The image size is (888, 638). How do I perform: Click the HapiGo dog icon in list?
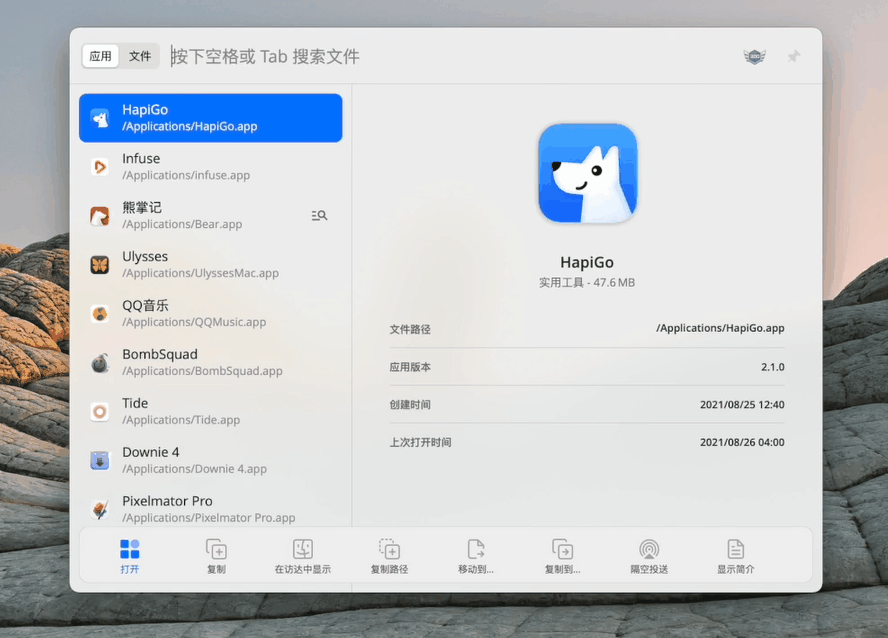100,118
